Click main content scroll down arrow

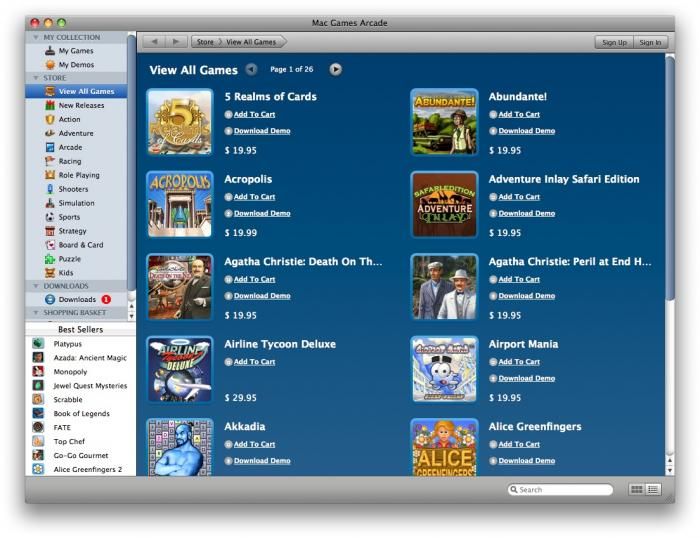(x=670, y=470)
